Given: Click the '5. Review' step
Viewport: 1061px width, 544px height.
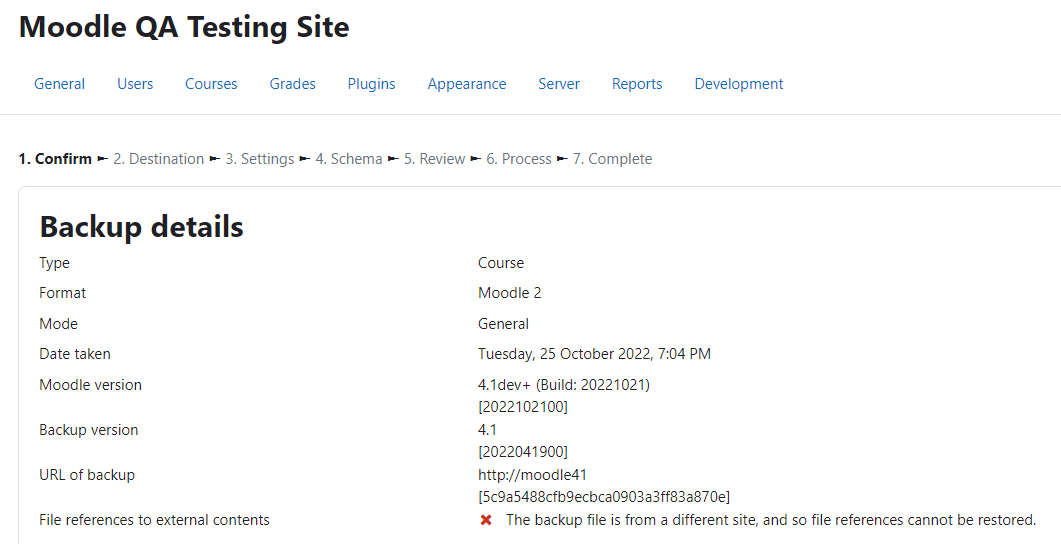Looking at the screenshot, I should [434, 159].
